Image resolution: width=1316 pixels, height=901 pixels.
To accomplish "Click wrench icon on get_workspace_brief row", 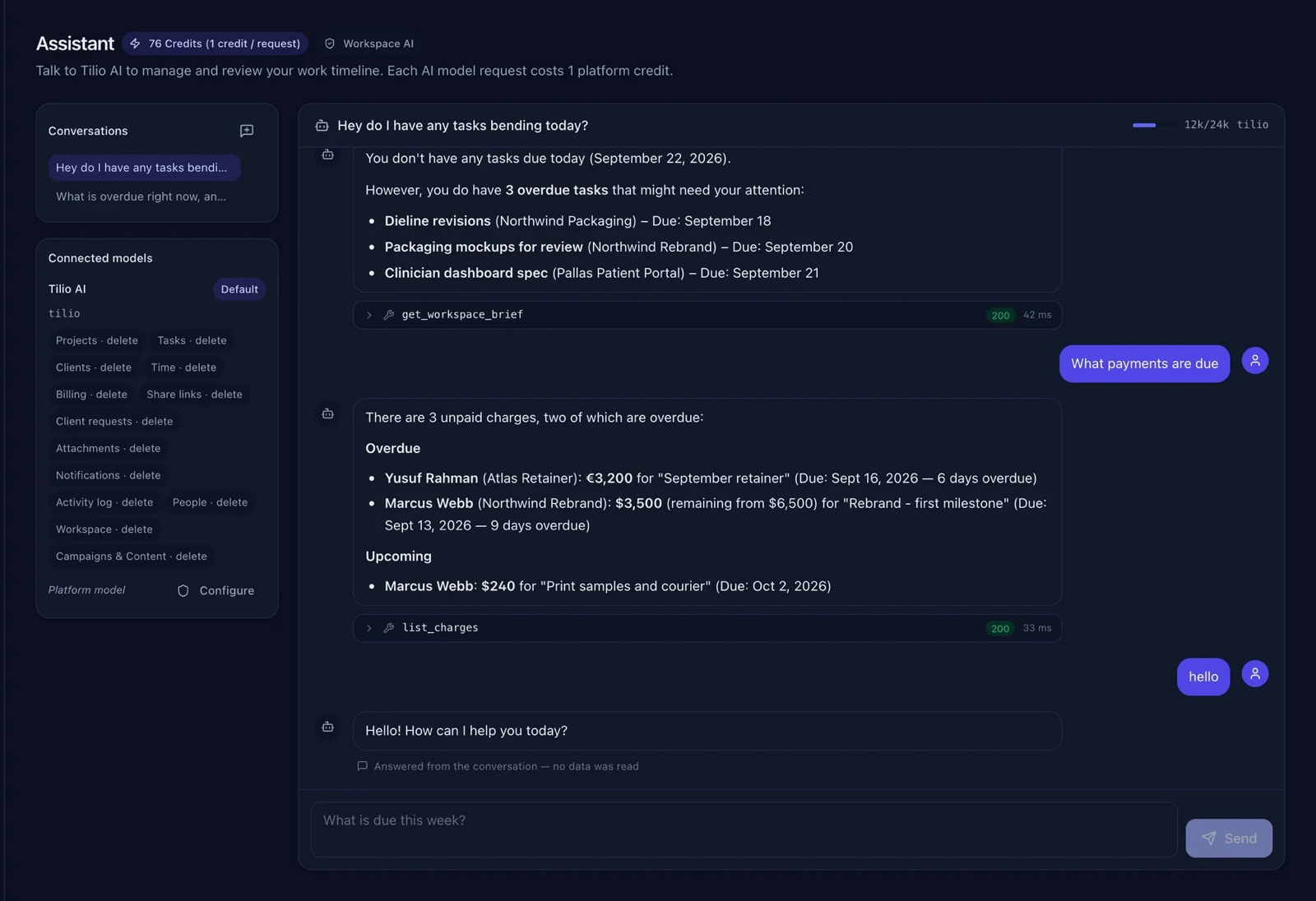I will click(389, 315).
